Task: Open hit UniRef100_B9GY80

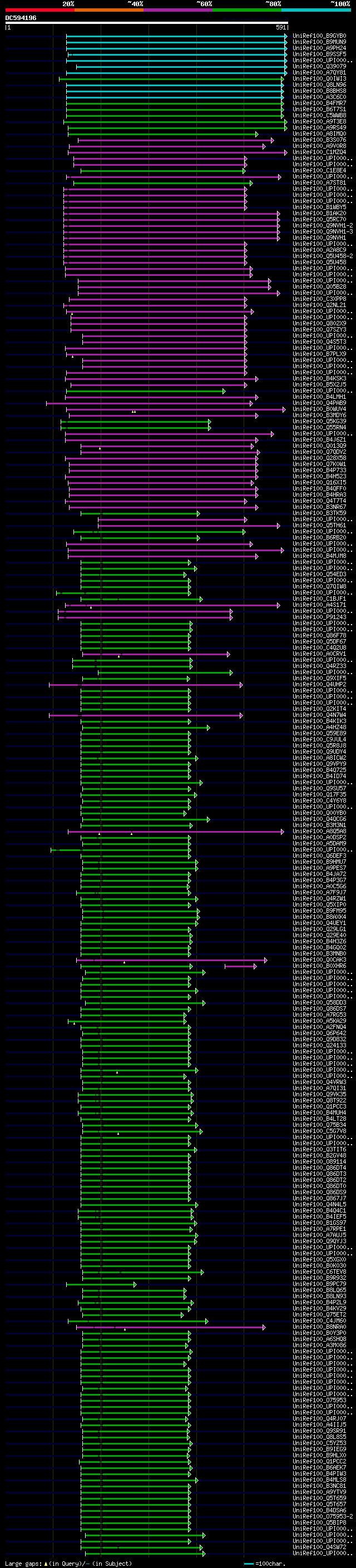Action: point(319,36)
